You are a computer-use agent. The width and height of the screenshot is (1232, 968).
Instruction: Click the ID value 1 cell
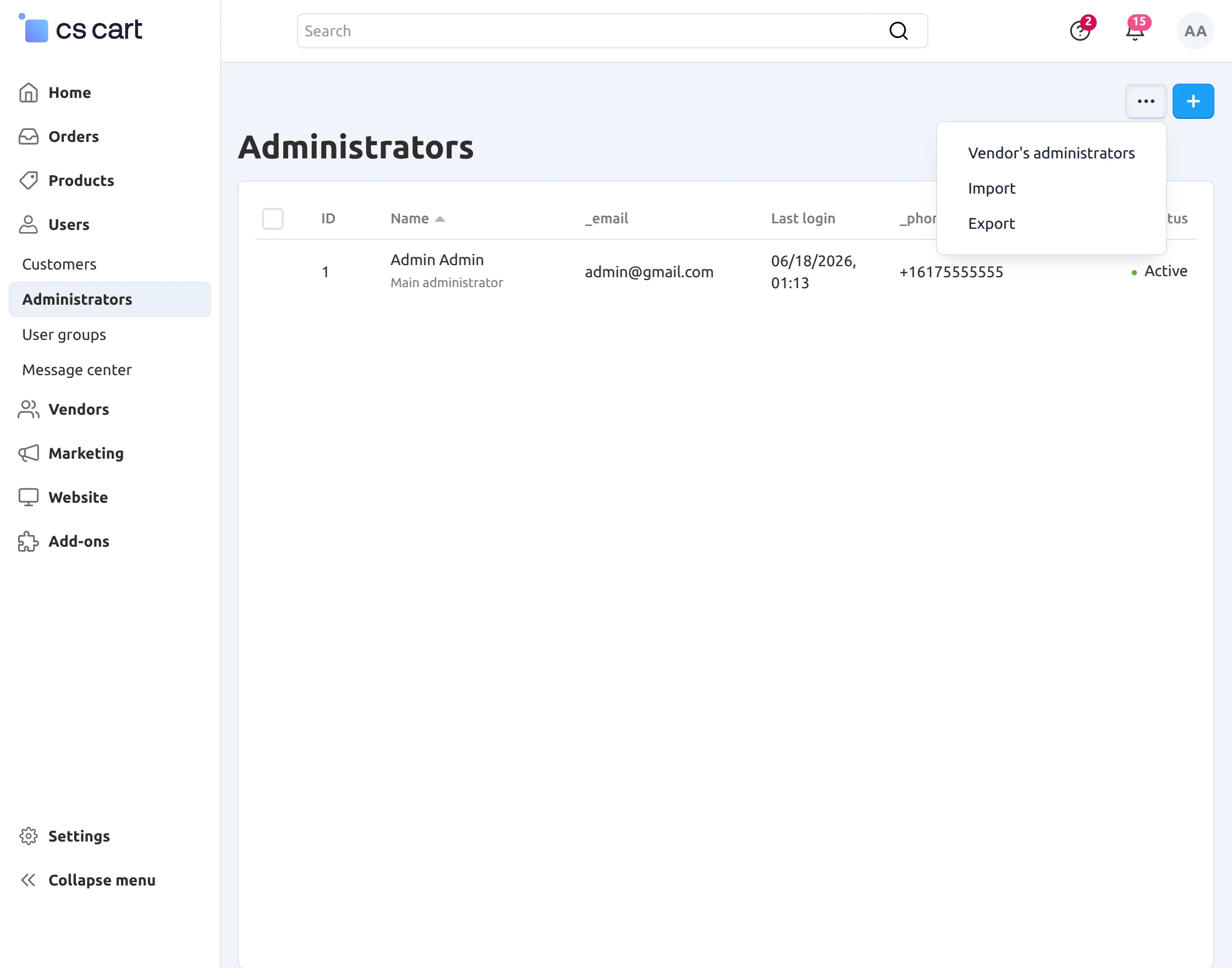coord(325,272)
